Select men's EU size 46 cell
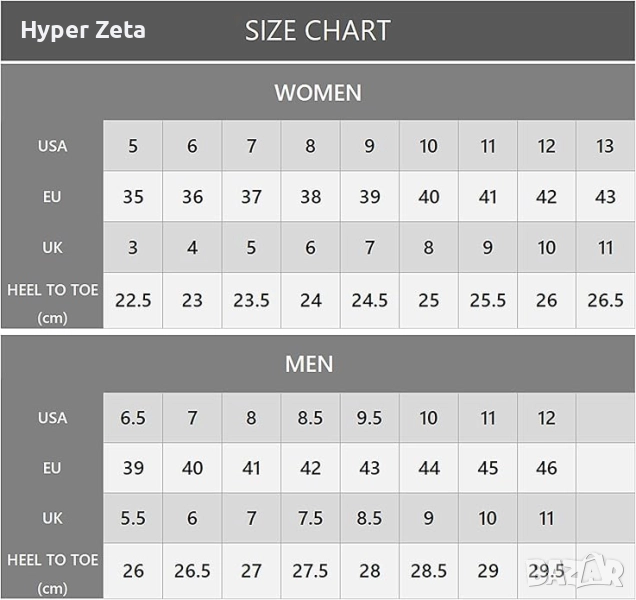This screenshot has width=636, height=600. [x=546, y=468]
